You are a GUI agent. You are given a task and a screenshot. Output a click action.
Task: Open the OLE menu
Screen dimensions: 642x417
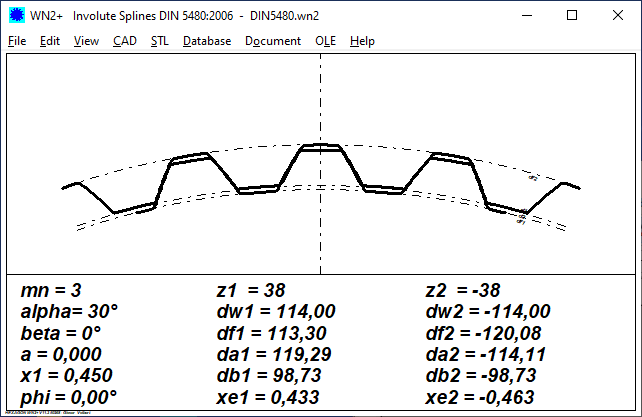326,41
